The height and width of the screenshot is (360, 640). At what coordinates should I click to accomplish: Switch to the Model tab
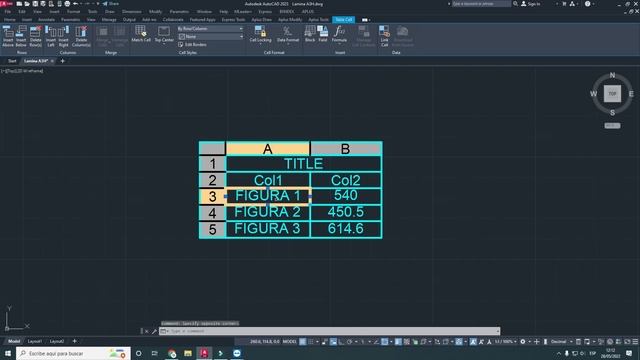(14, 341)
